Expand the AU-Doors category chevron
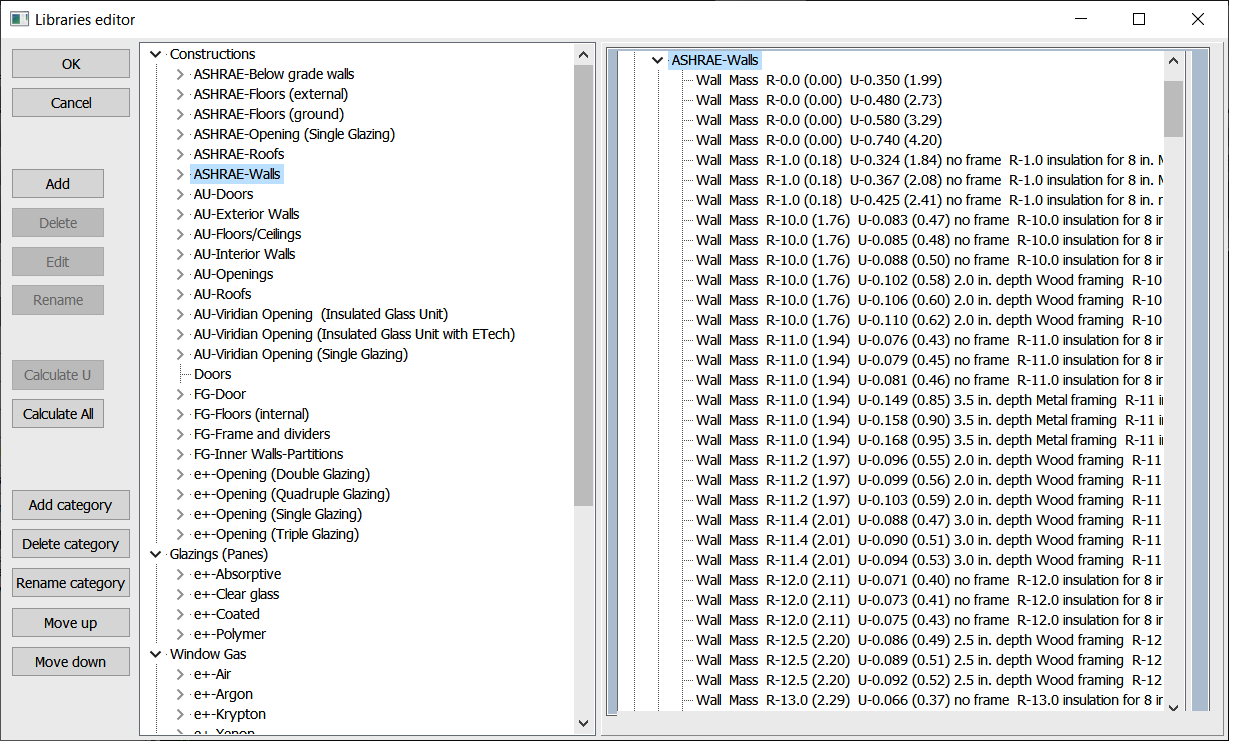 (x=180, y=194)
